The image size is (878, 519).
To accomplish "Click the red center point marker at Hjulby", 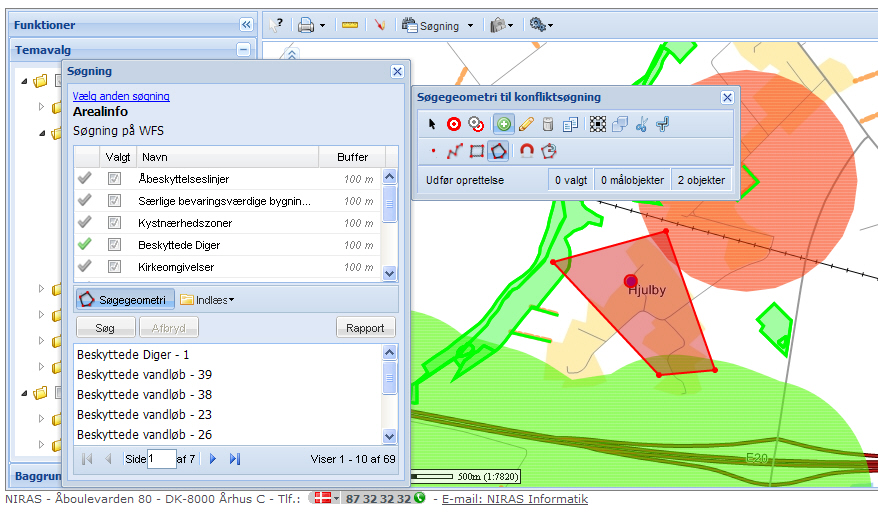I will coord(631,280).
